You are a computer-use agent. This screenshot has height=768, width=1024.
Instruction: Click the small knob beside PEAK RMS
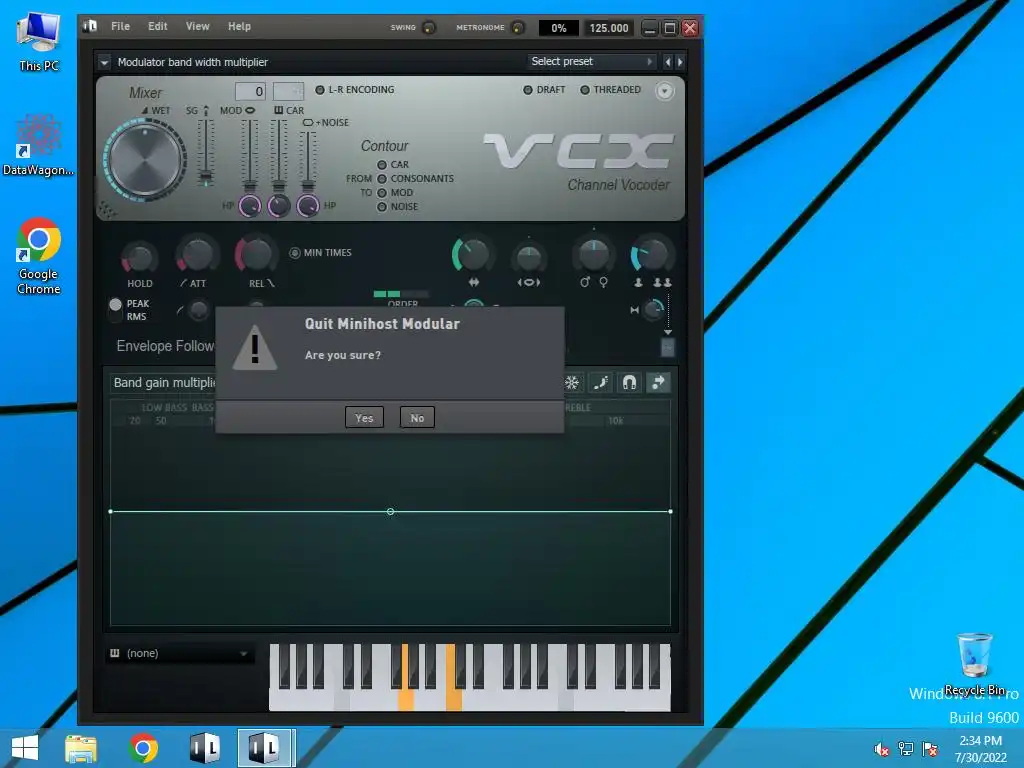tap(198, 310)
